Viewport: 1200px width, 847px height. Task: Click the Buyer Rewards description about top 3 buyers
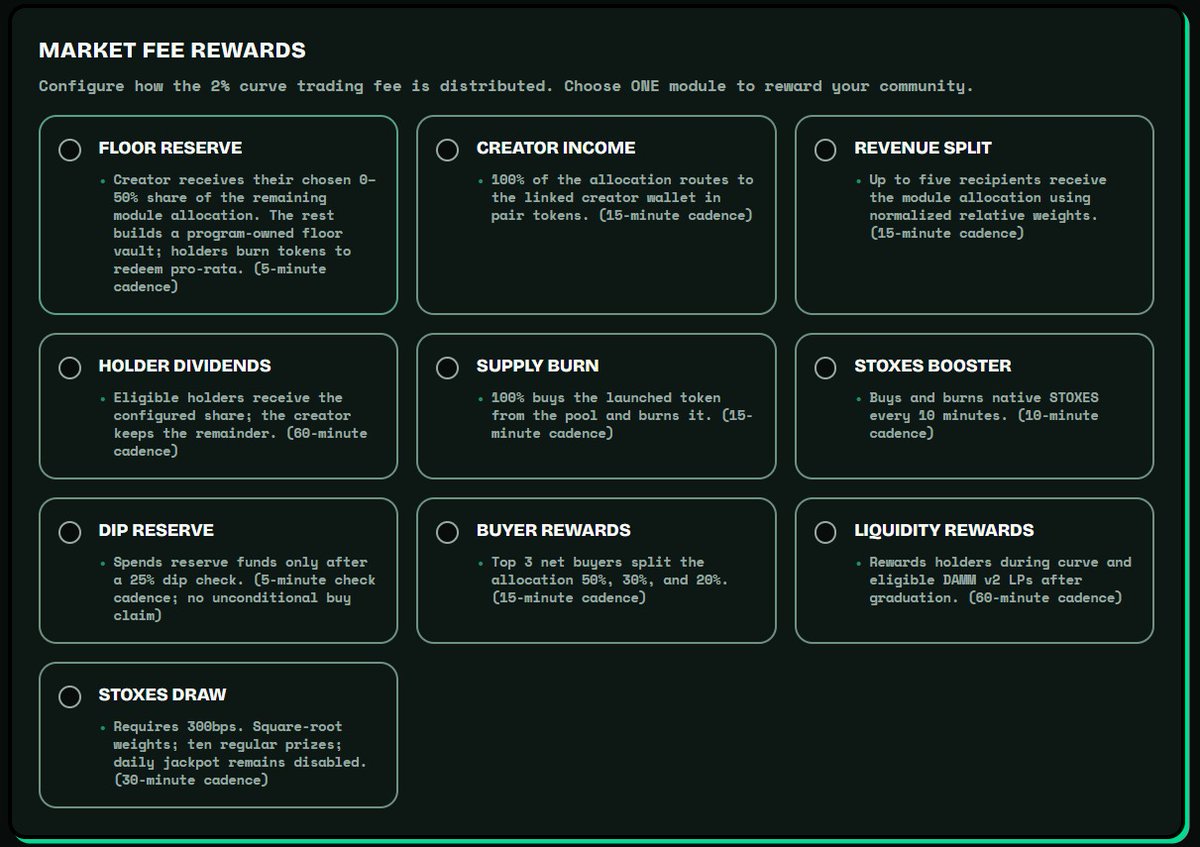609,580
